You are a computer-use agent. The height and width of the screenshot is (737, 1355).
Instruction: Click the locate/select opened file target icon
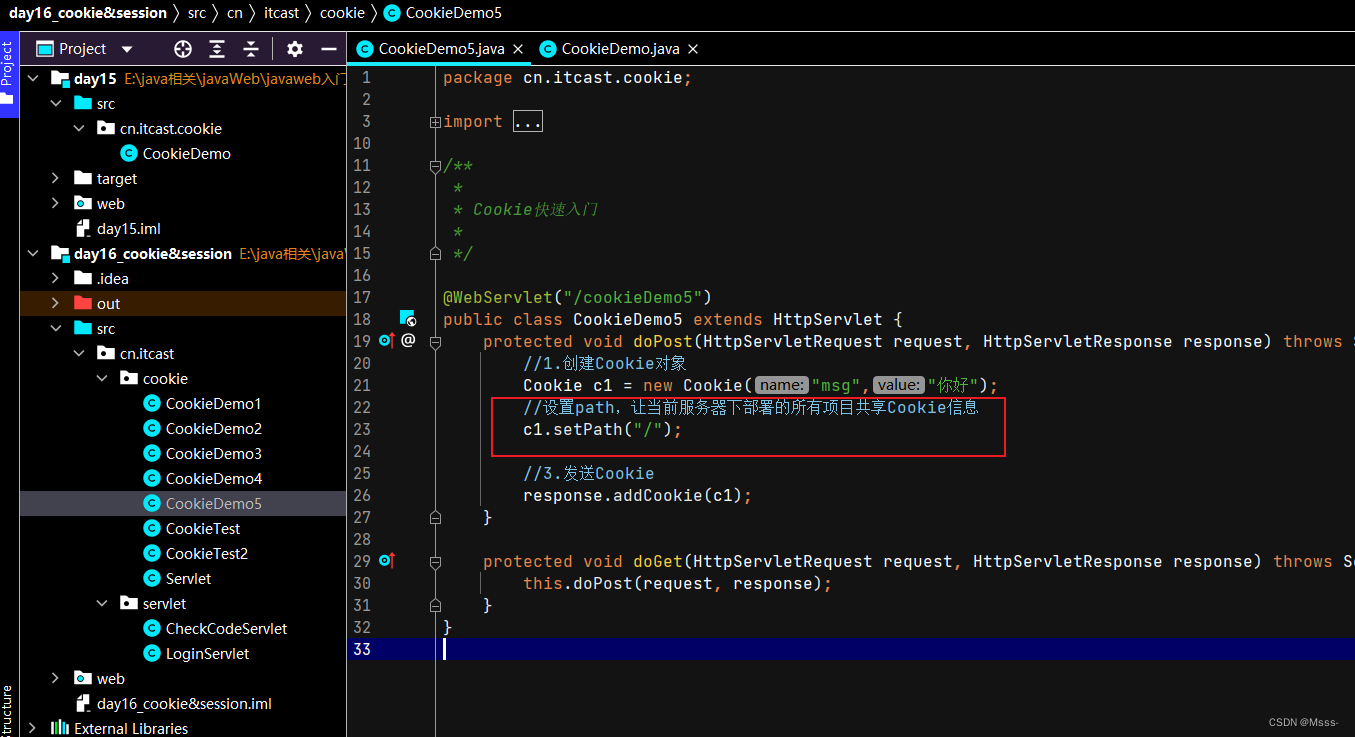point(182,49)
